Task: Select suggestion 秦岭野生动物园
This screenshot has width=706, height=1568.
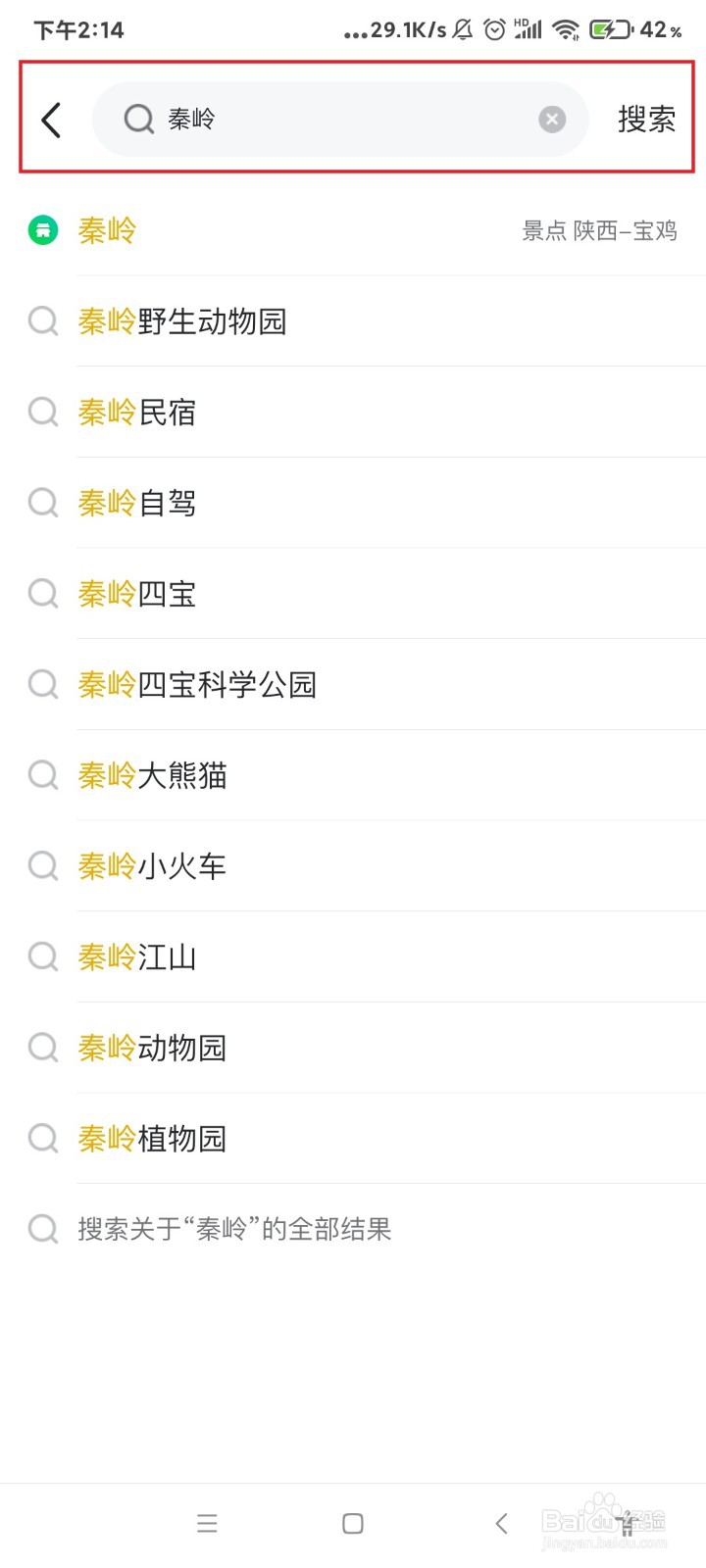Action: click(182, 321)
